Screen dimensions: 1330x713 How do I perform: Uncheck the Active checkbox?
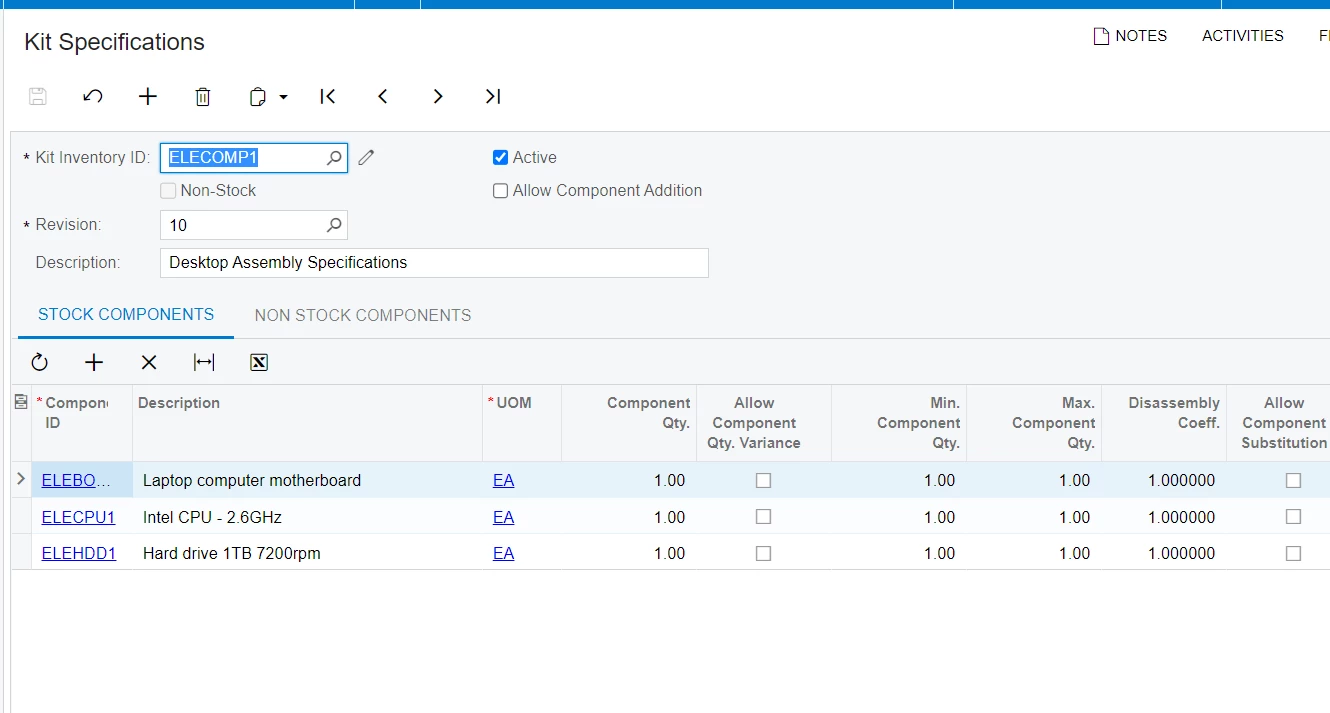[500, 157]
